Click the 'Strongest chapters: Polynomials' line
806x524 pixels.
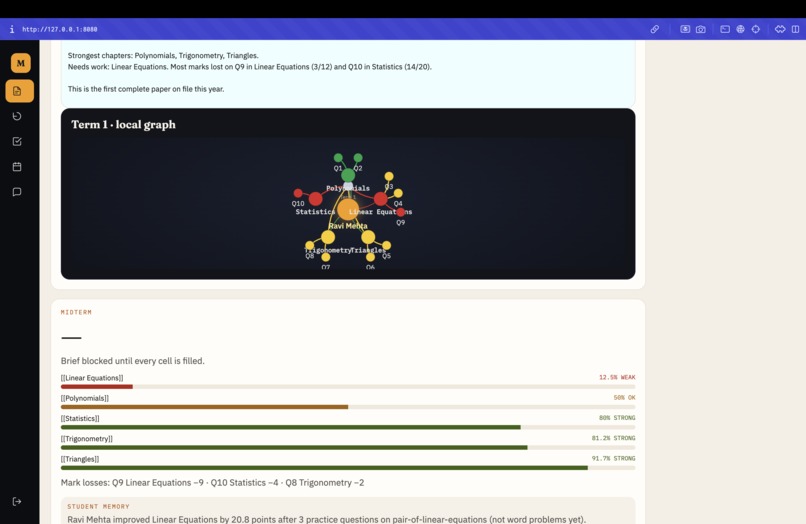coord(163,56)
